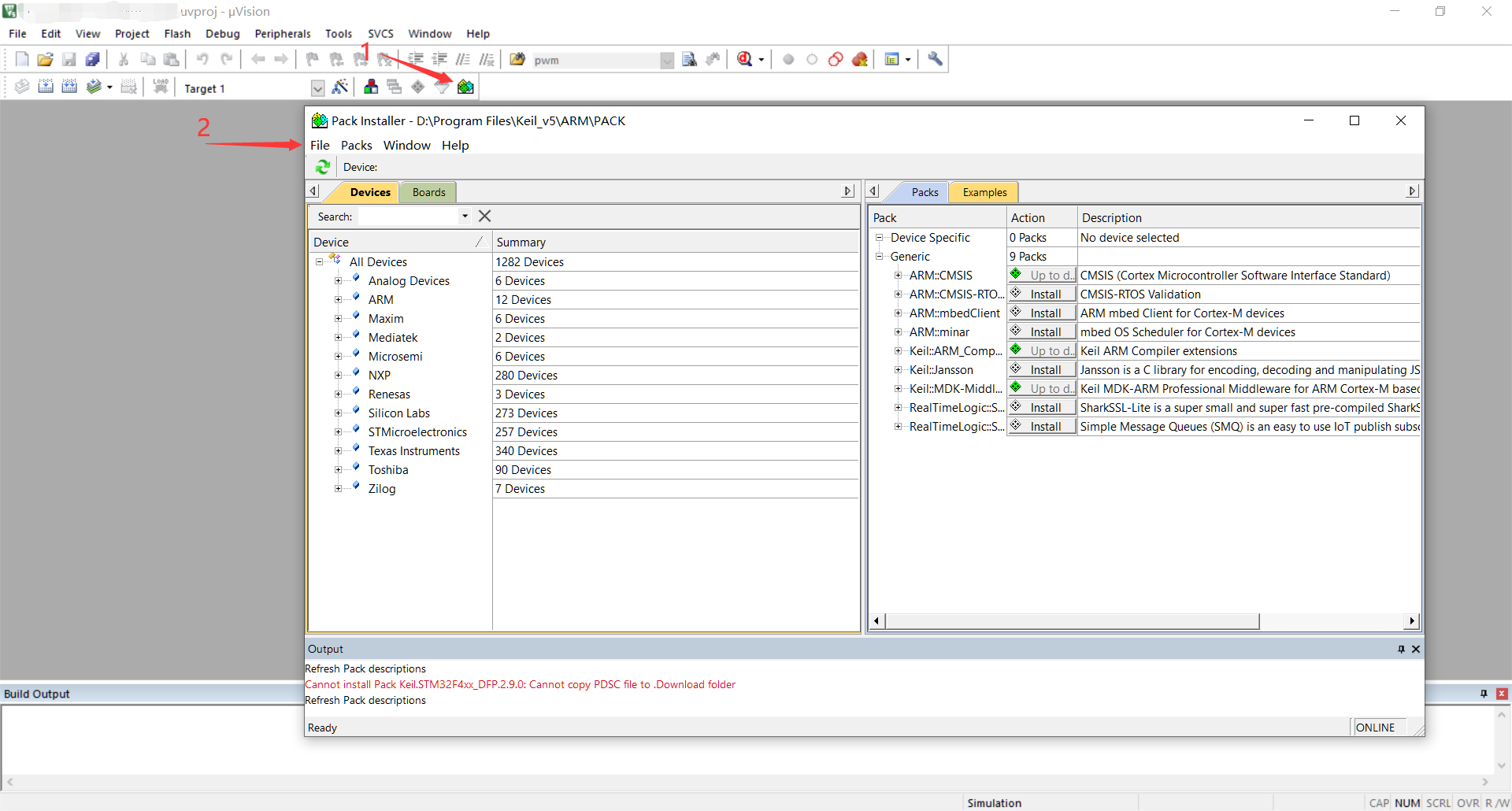Open the Peripherals menu in uVision
Screen dimensions: 1512x811
(282, 34)
